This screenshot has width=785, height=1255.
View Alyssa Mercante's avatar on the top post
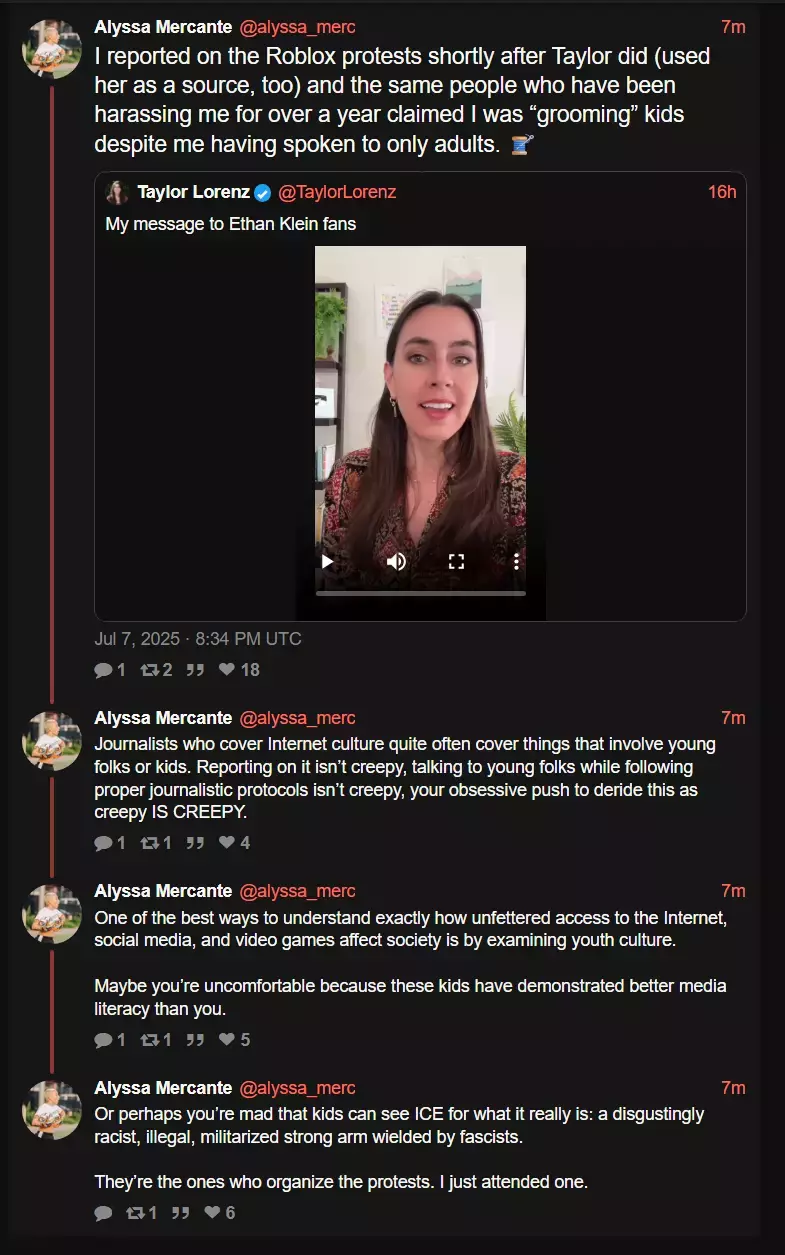[x=52, y=48]
